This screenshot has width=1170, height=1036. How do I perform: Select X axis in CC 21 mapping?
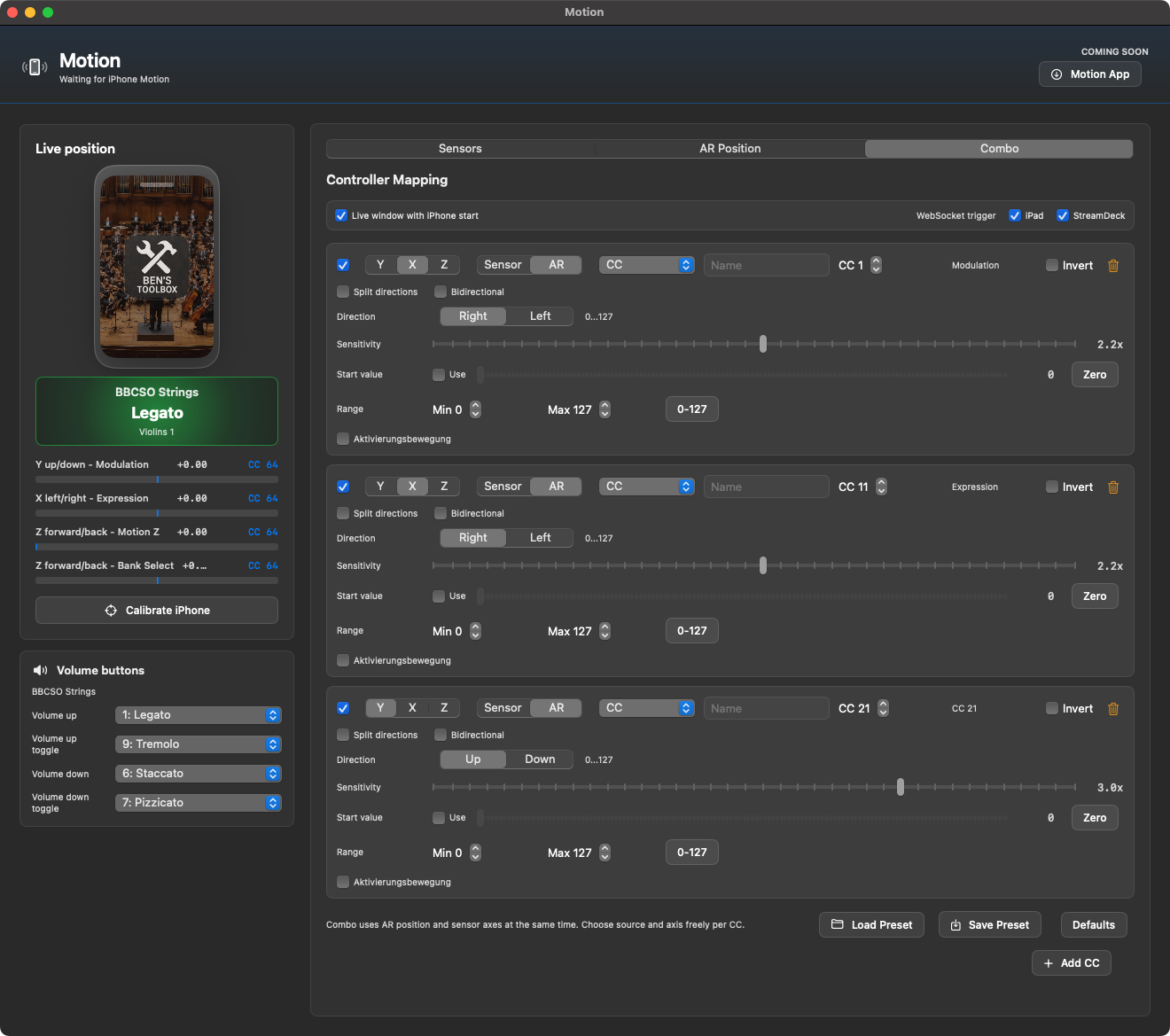412,708
